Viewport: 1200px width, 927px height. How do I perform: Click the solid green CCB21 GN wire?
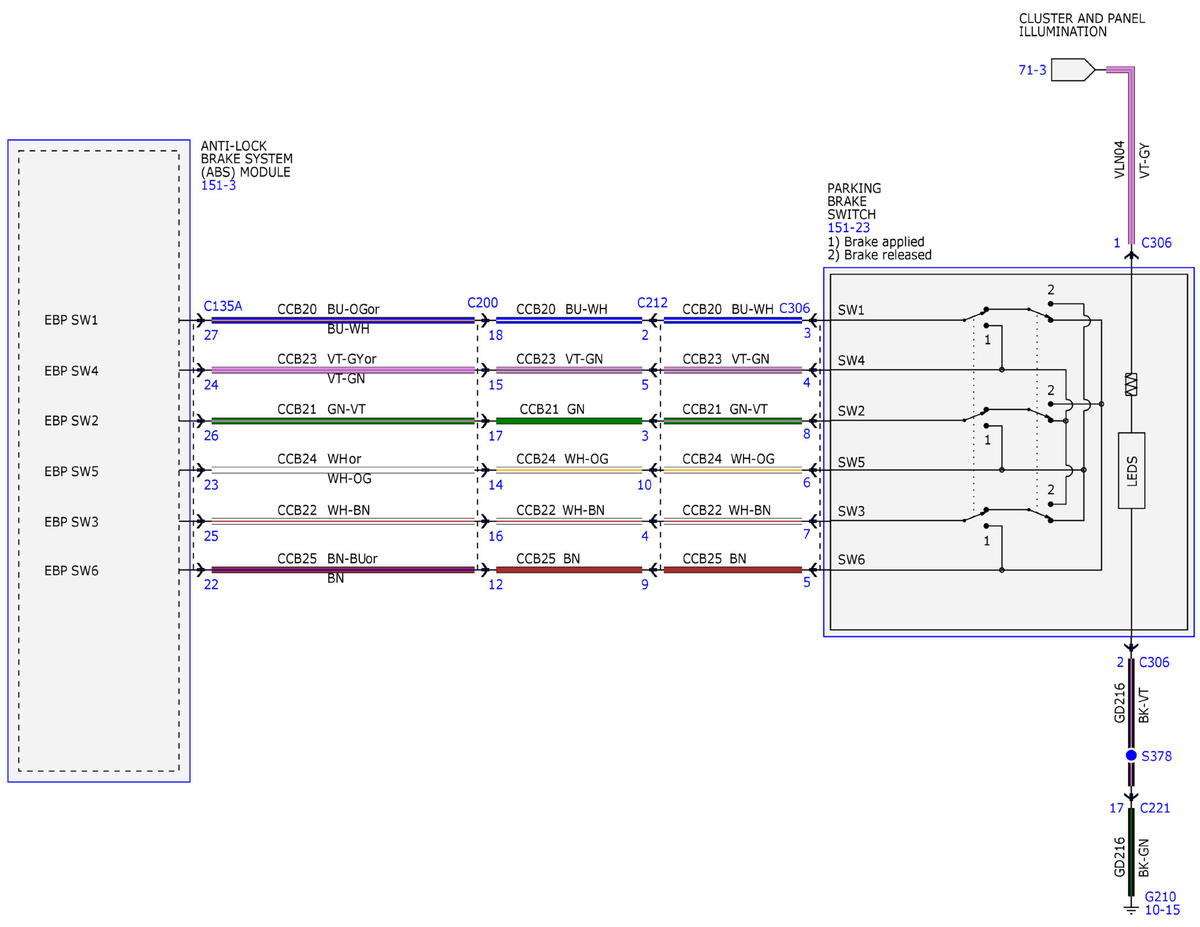pos(569,421)
